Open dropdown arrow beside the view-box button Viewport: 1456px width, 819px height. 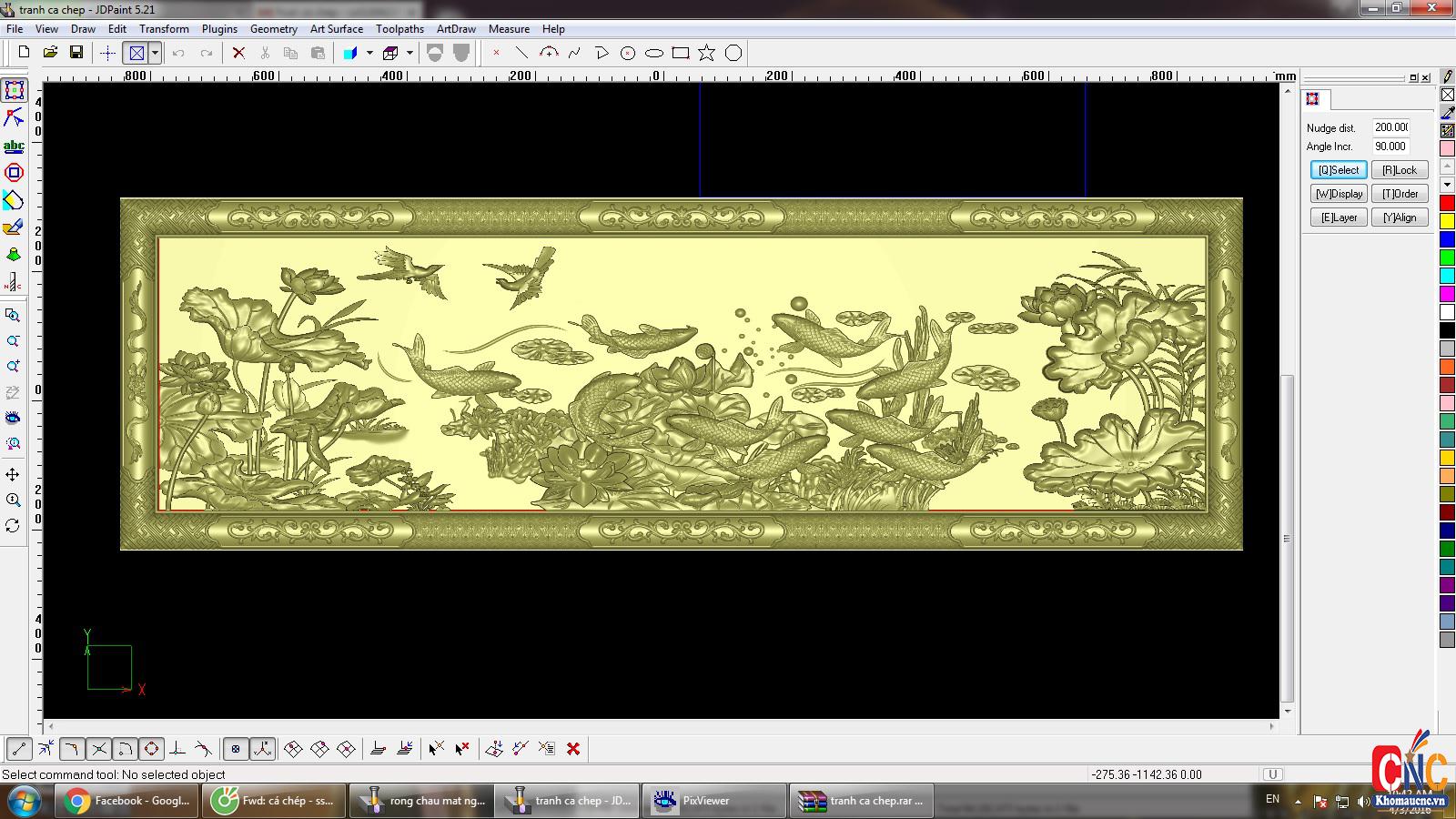156,53
